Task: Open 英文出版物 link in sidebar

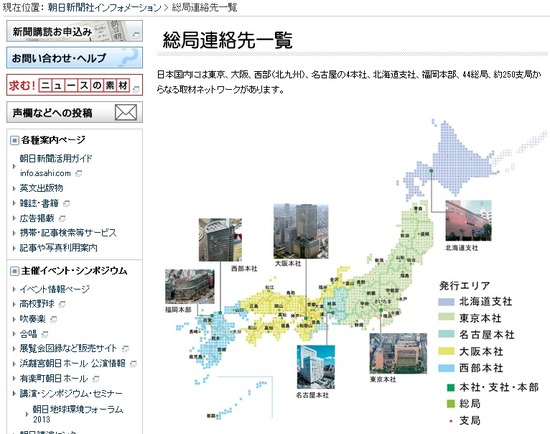Action: [x=41, y=188]
